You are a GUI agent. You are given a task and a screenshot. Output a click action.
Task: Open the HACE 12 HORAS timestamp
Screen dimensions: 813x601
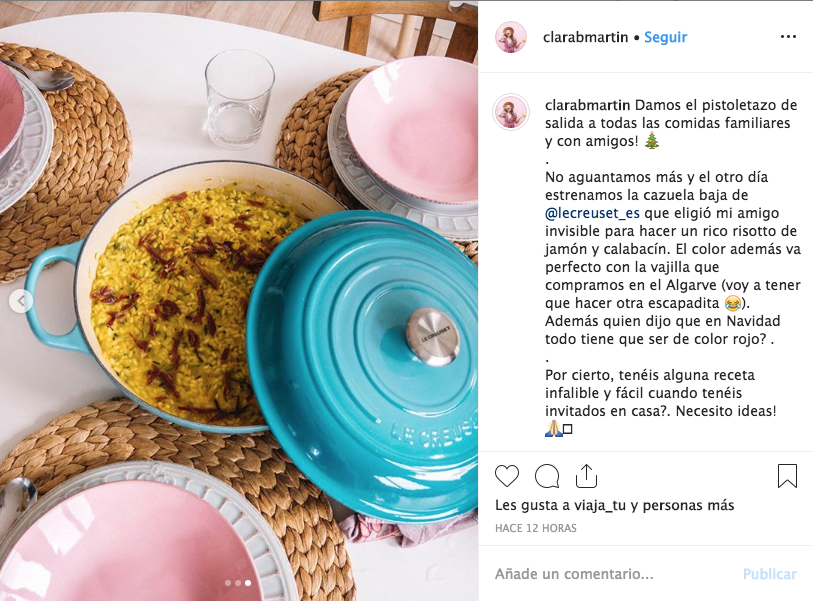(x=536, y=528)
